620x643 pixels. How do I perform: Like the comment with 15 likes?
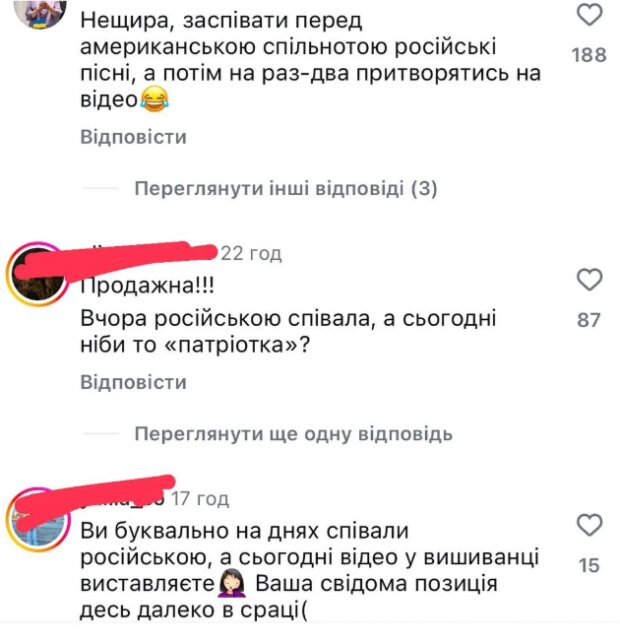pyautogui.click(x=589, y=525)
